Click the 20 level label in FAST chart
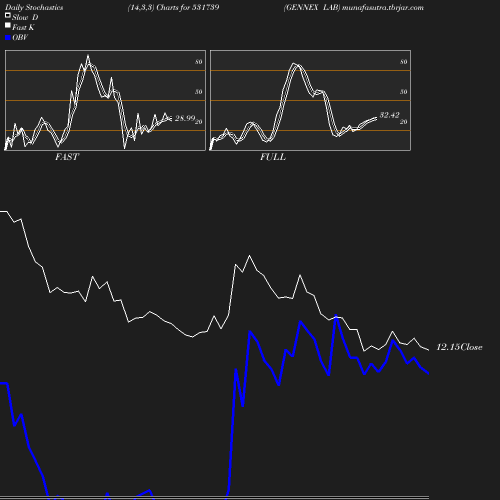Viewport: 500px width, 500px height. coord(199,122)
